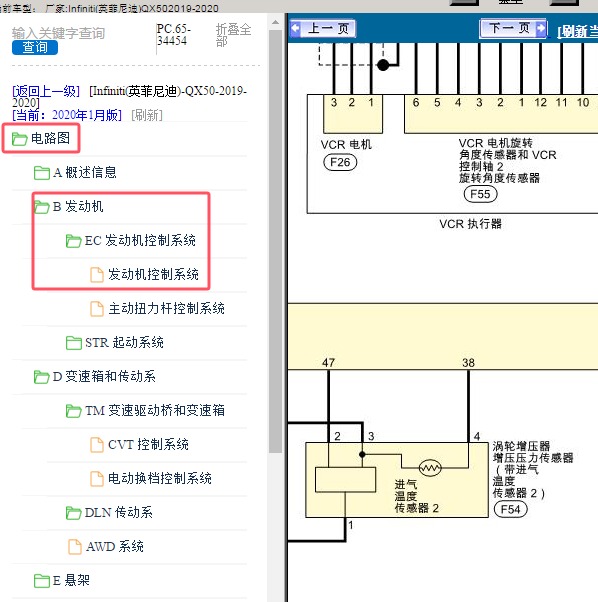This screenshot has width=598, height=602.
Task: Click the tree panel scrollbar up arrow
Action: [275, 22]
